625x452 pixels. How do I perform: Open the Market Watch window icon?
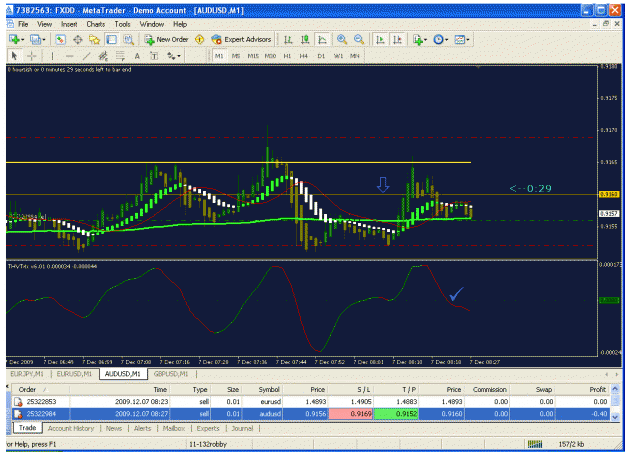pyautogui.click(x=60, y=39)
